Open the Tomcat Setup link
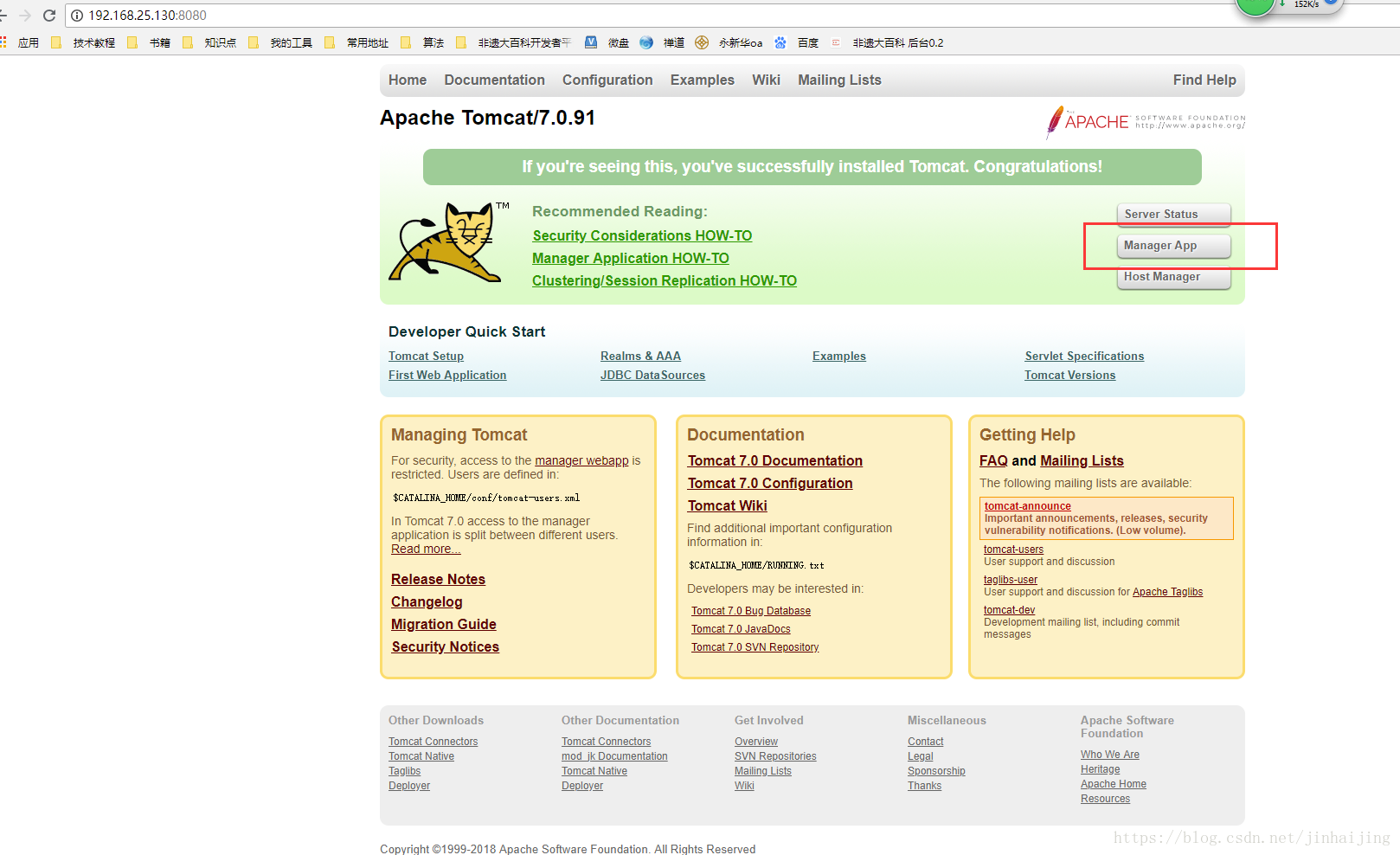The height and width of the screenshot is (855, 1400). click(x=426, y=356)
